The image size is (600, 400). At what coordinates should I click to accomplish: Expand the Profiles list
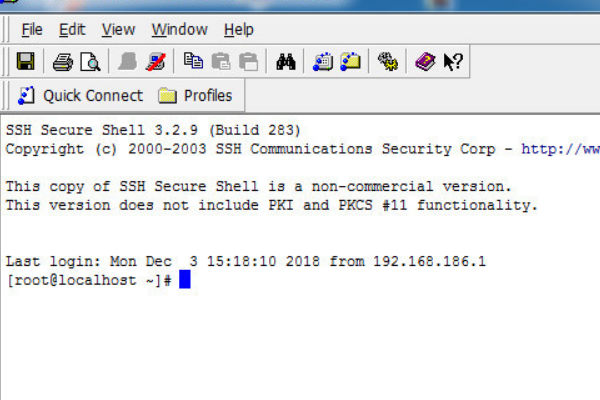pyautogui.click(x=195, y=96)
